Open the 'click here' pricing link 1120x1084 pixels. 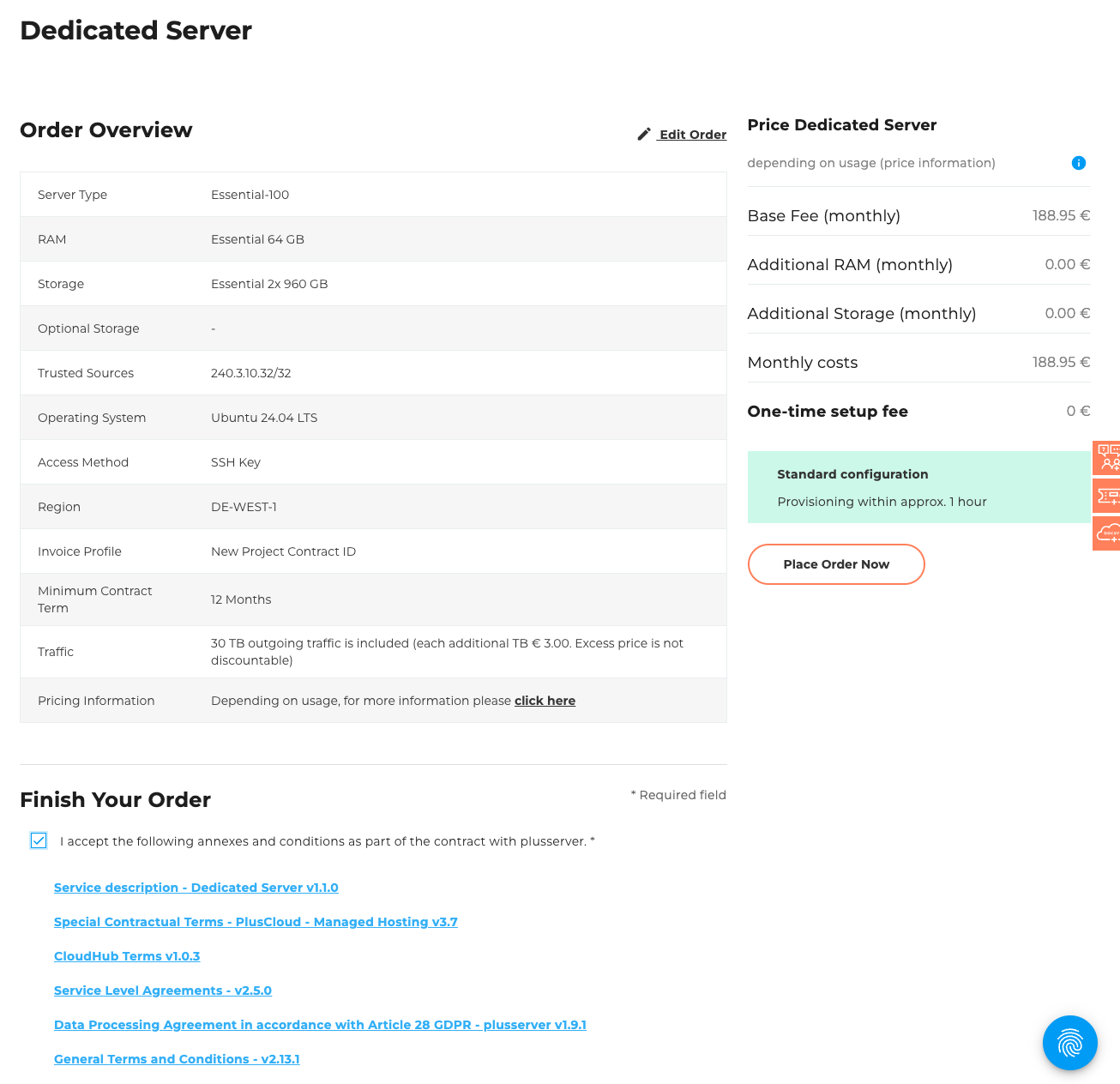545,701
